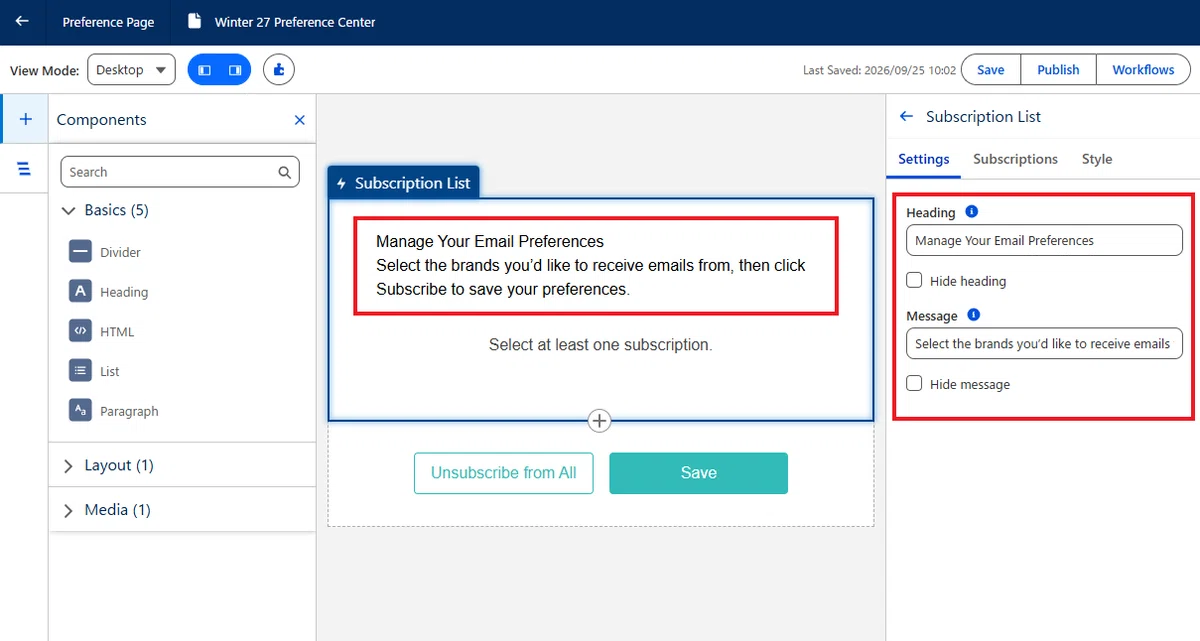The height and width of the screenshot is (641, 1200).
Task: Click the teal Save button on the canvas
Action: click(698, 473)
